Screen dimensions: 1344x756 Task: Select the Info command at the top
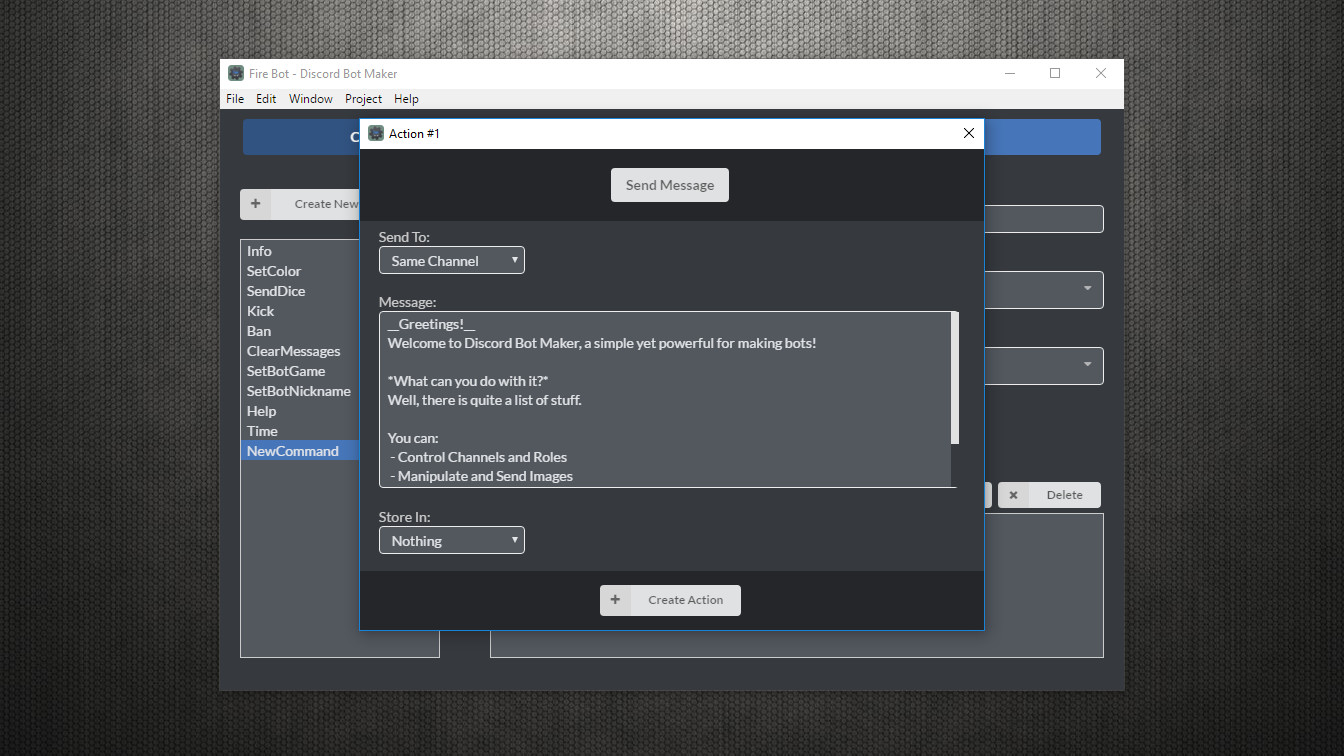tap(259, 250)
